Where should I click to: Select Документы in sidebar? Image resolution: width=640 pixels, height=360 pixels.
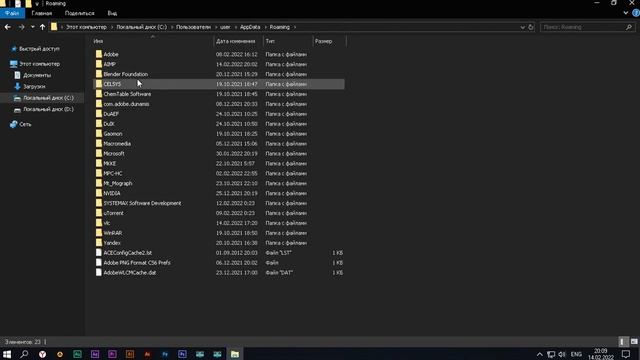click(x=37, y=75)
